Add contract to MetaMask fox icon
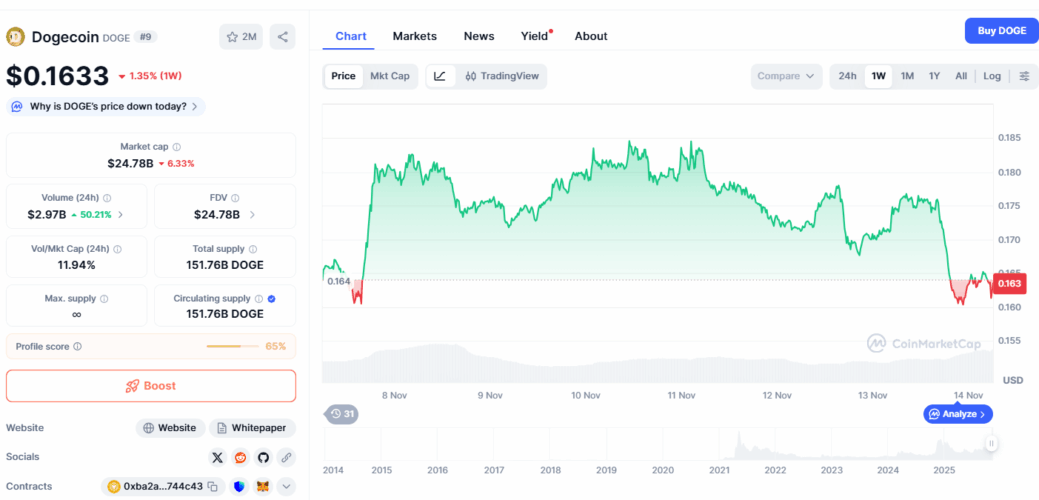Viewport: 1039px width, 500px height. pyautogui.click(x=263, y=487)
